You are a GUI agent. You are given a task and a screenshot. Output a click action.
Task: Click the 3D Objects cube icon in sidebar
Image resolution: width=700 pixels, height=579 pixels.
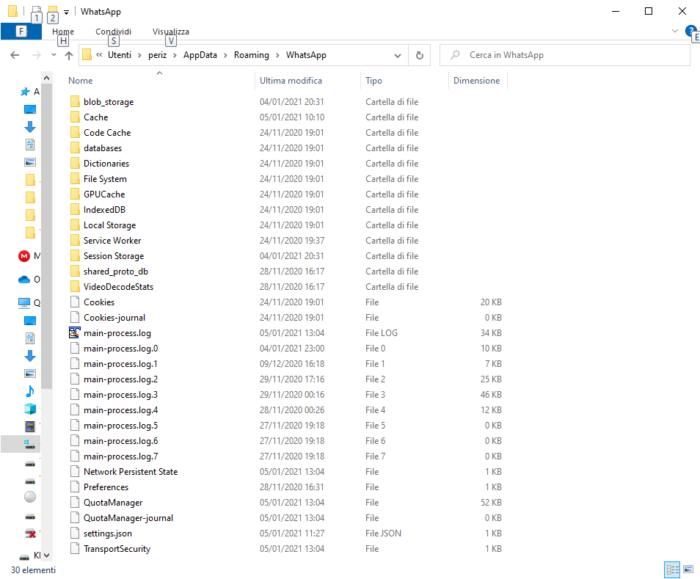30,408
